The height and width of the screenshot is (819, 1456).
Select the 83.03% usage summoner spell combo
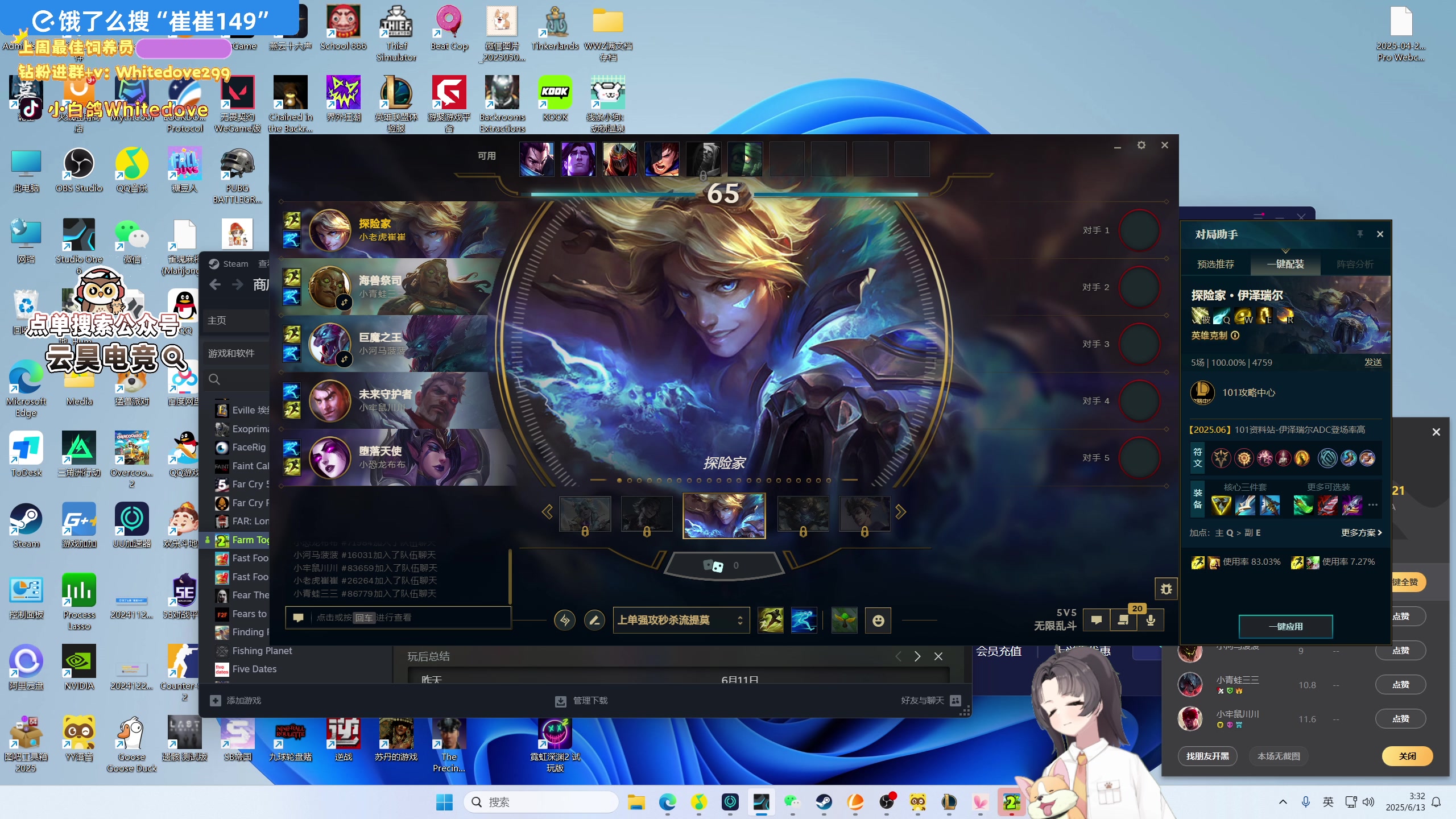(x=1235, y=562)
